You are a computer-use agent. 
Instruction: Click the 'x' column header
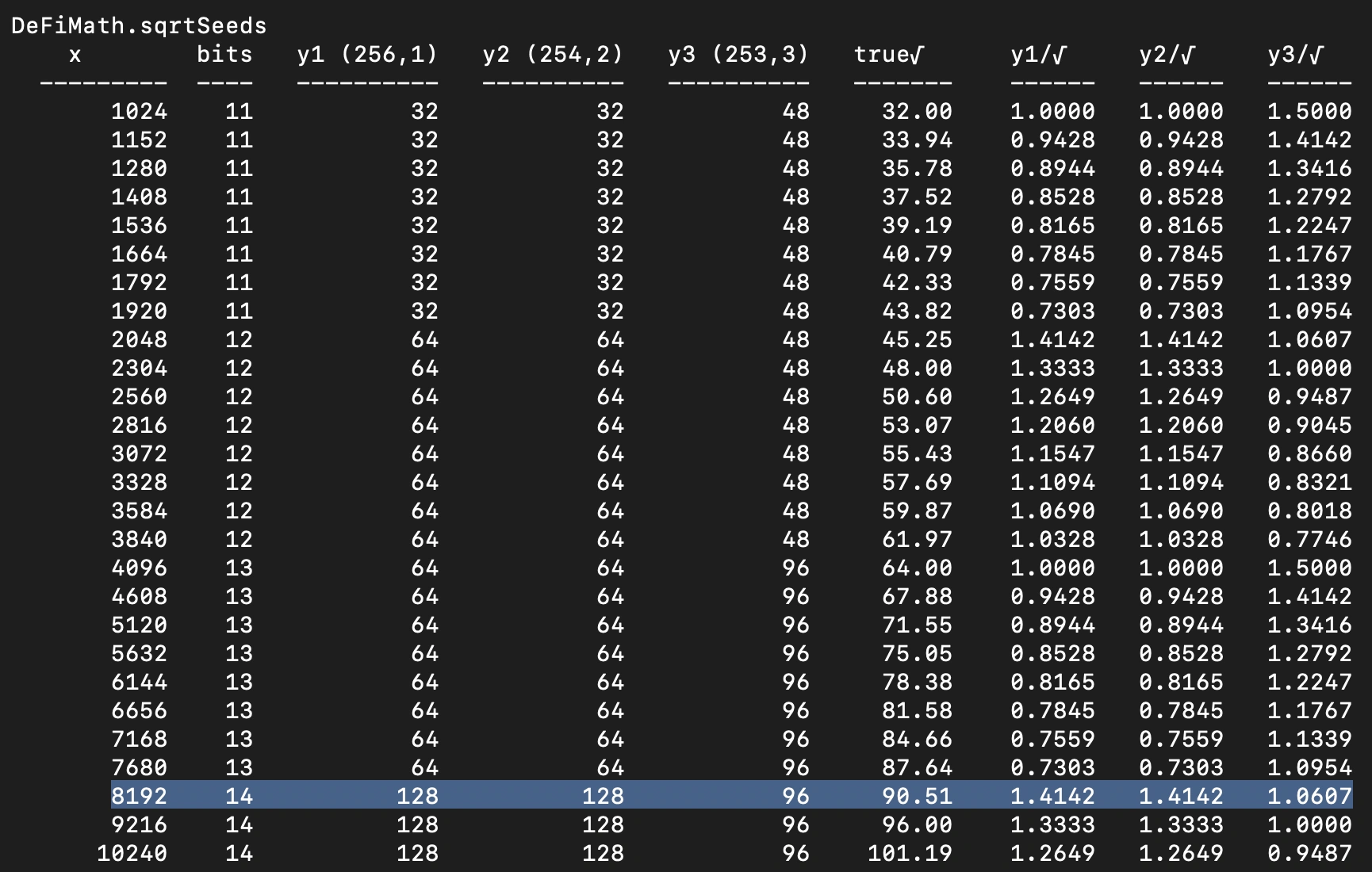click(x=75, y=55)
